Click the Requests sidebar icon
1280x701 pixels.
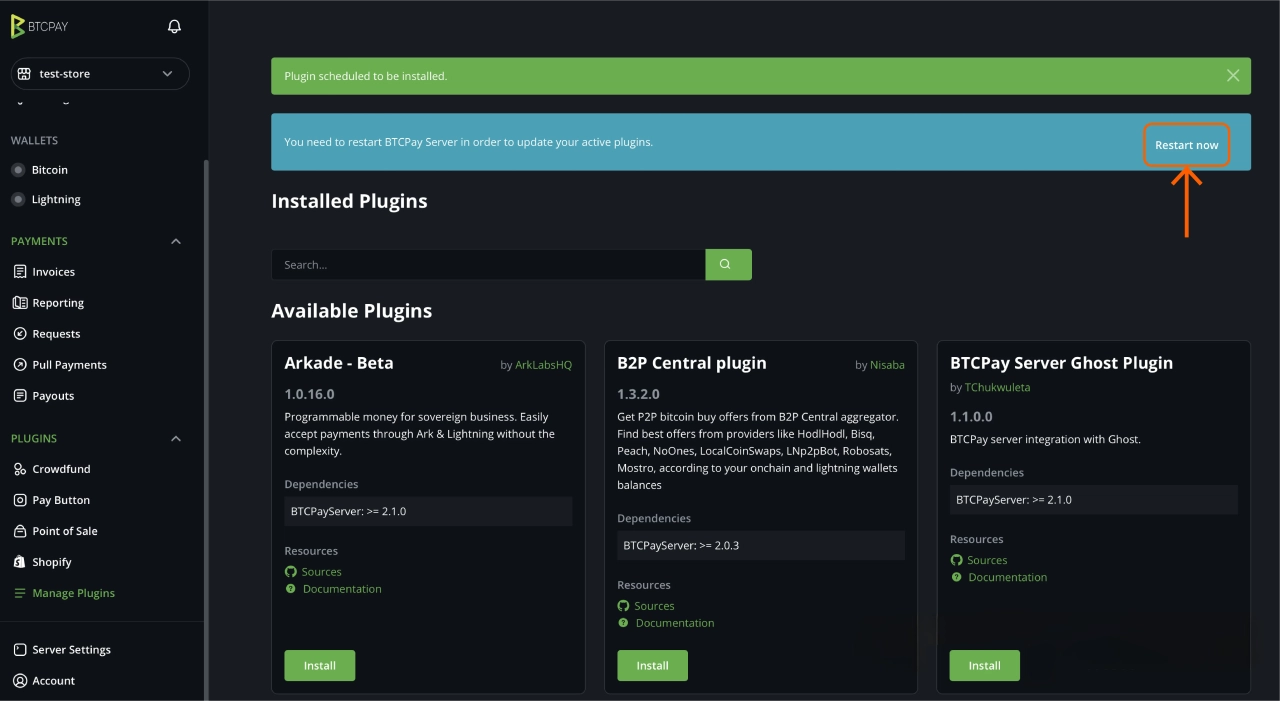[x=22, y=333]
